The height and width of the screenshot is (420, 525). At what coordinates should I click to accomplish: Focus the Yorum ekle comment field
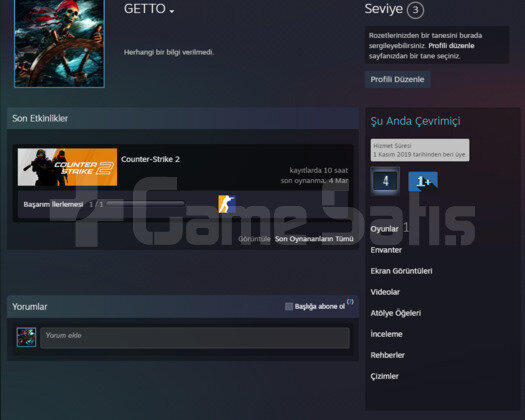point(195,338)
